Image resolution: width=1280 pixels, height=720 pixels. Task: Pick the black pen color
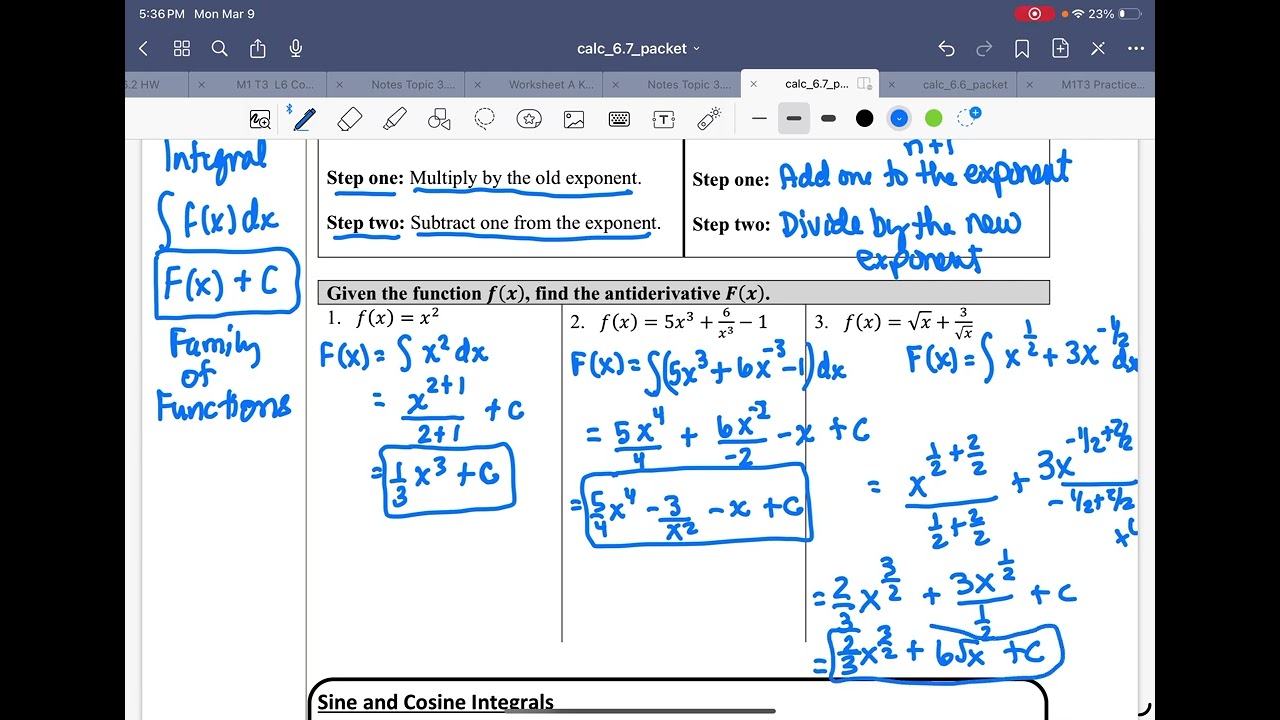[864, 118]
